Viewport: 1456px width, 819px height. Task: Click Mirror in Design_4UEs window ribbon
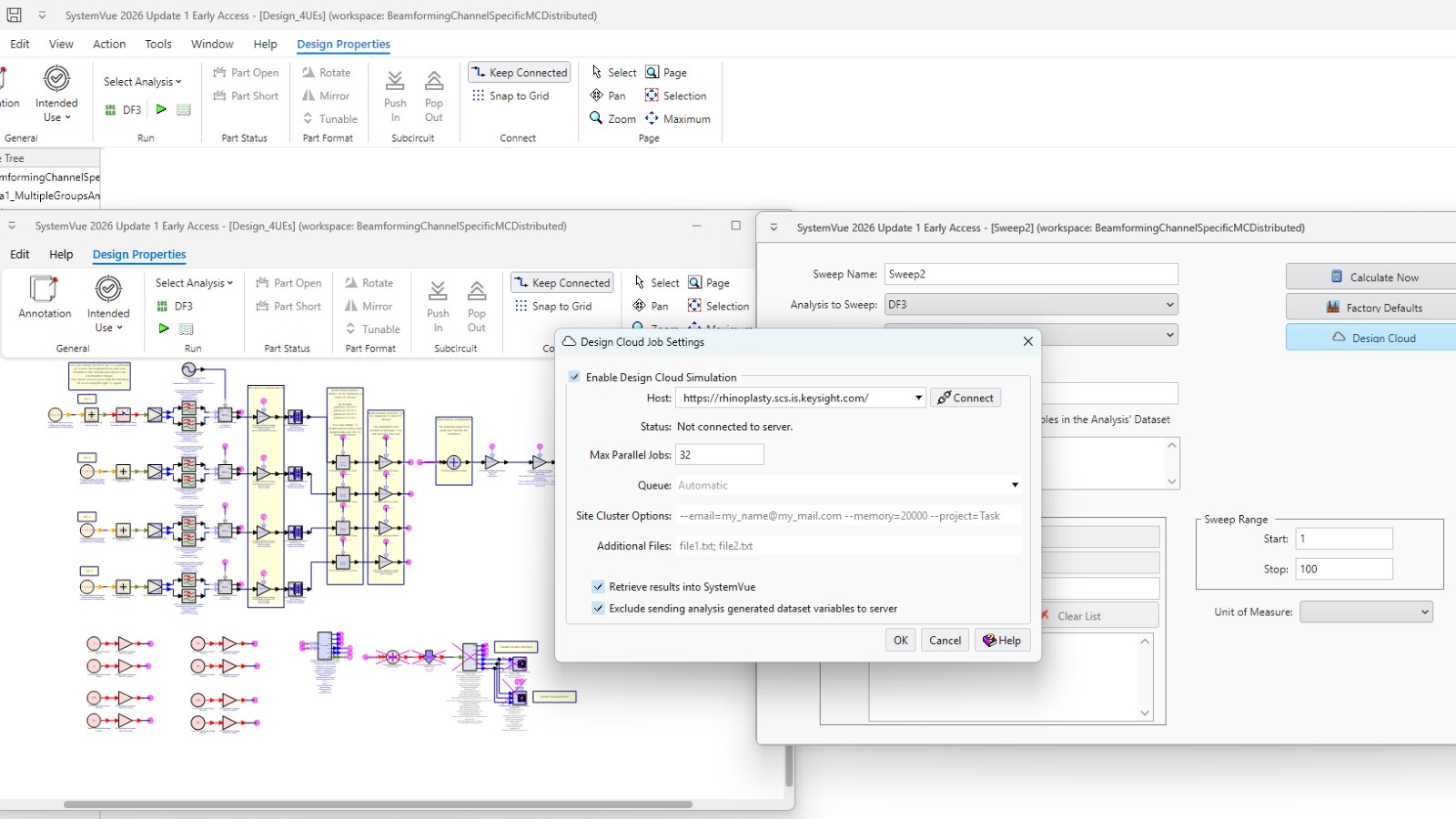[x=369, y=307]
